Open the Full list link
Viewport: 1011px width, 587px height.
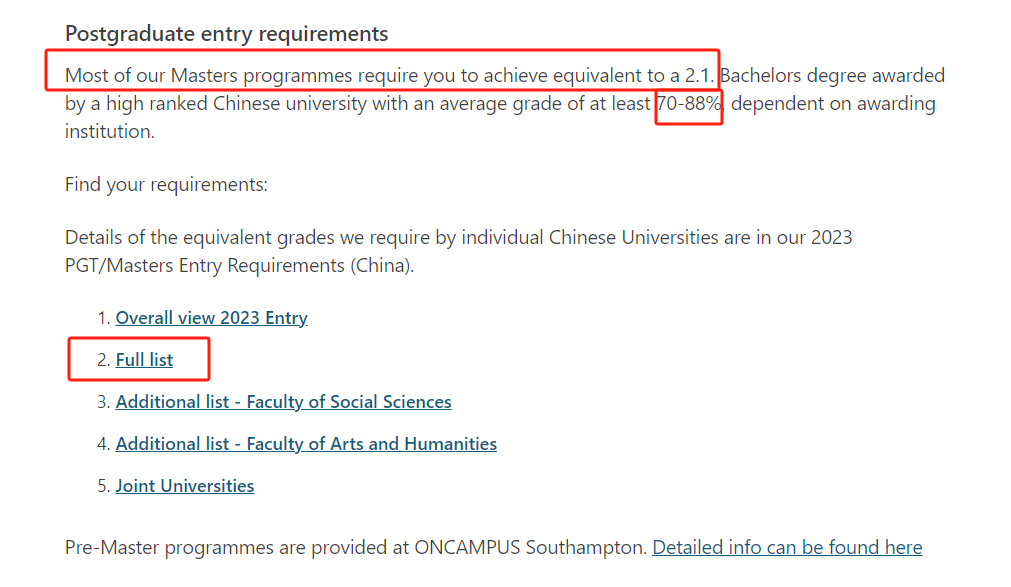(144, 360)
